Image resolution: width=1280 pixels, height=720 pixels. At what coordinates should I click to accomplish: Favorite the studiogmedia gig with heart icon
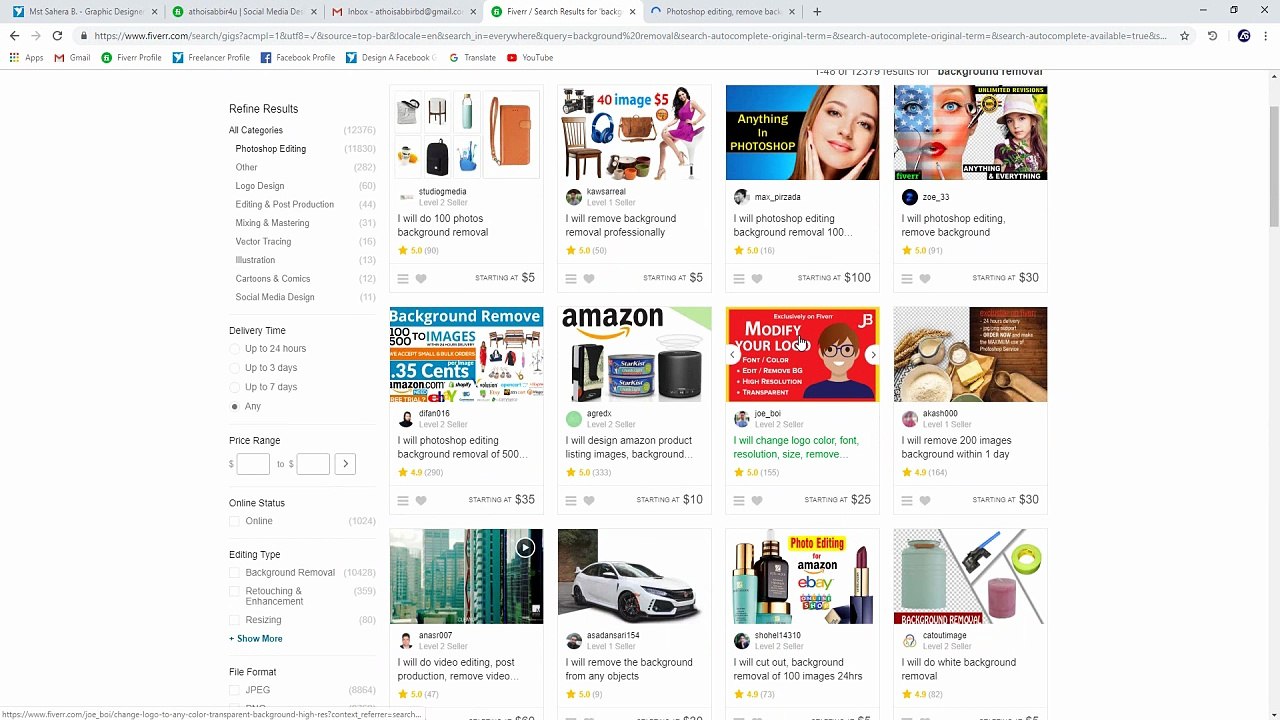click(421, 279)
